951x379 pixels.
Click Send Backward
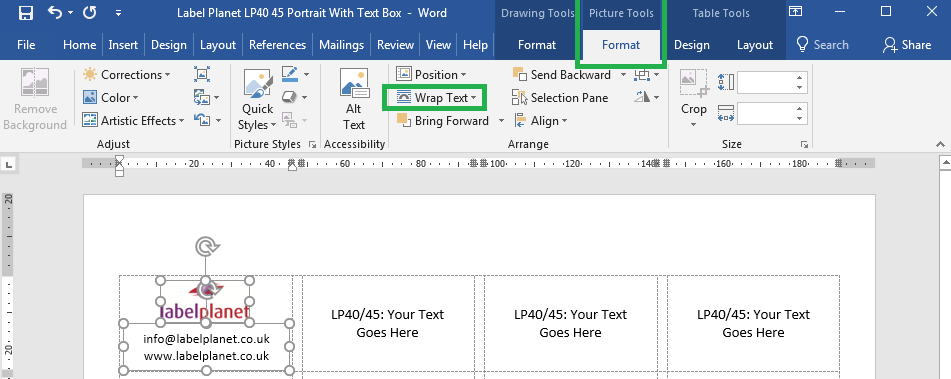click(562, 75)
